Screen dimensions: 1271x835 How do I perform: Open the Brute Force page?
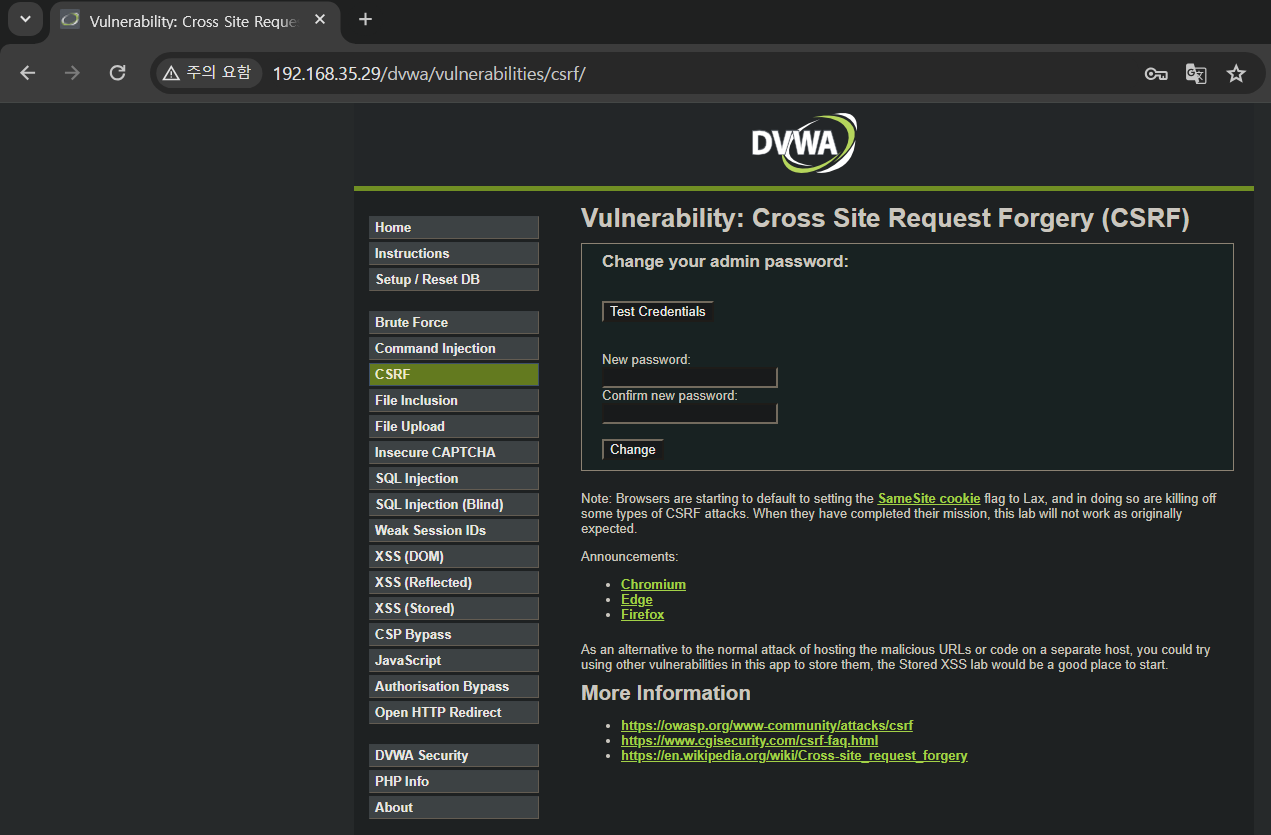[453, 323]
